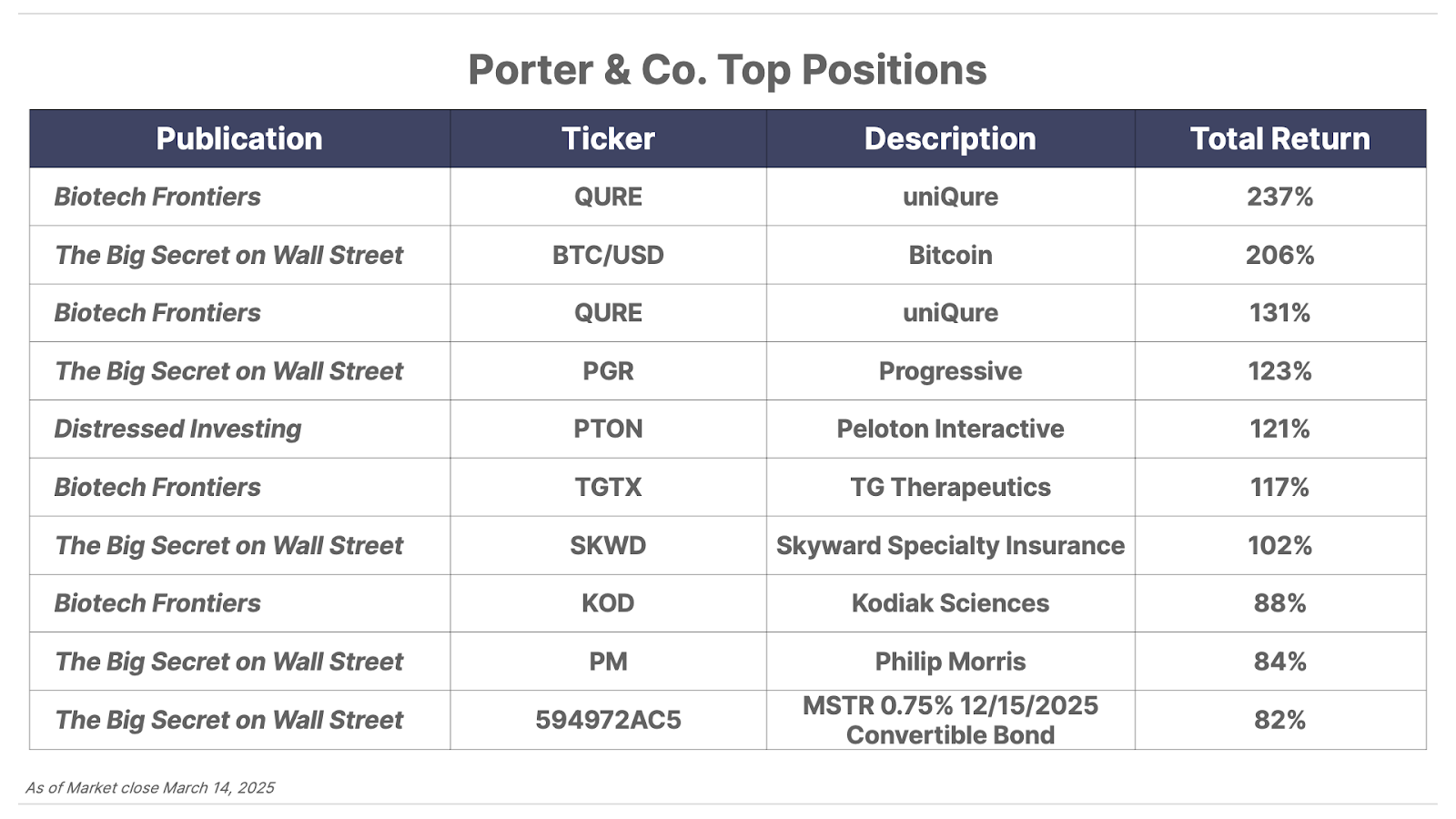Click the Porter & Co. Top Positions title
The image size is (1456, 819).
[x=727, y=70]
